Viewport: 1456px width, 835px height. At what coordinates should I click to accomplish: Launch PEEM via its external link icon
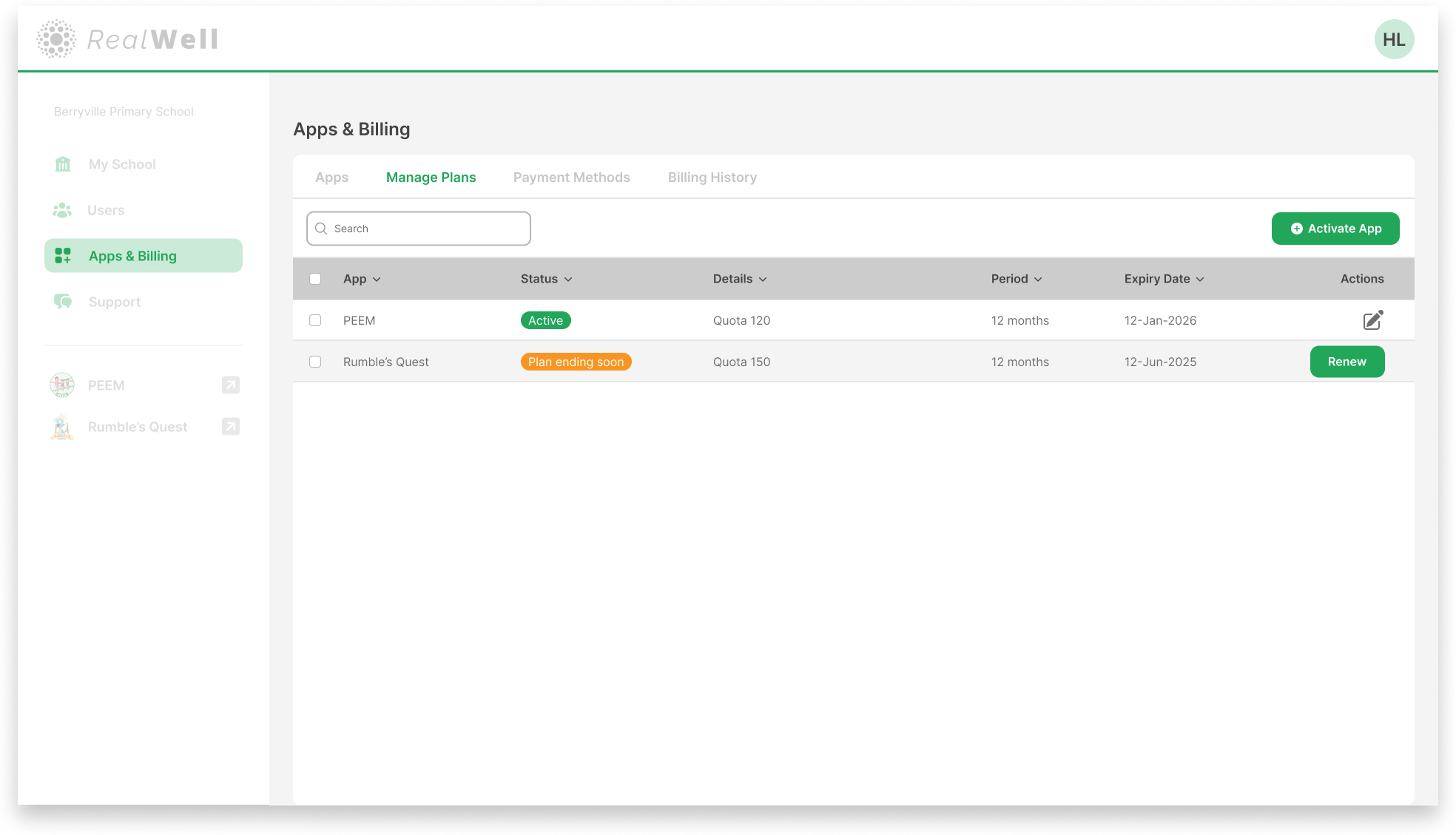(230, 385)
